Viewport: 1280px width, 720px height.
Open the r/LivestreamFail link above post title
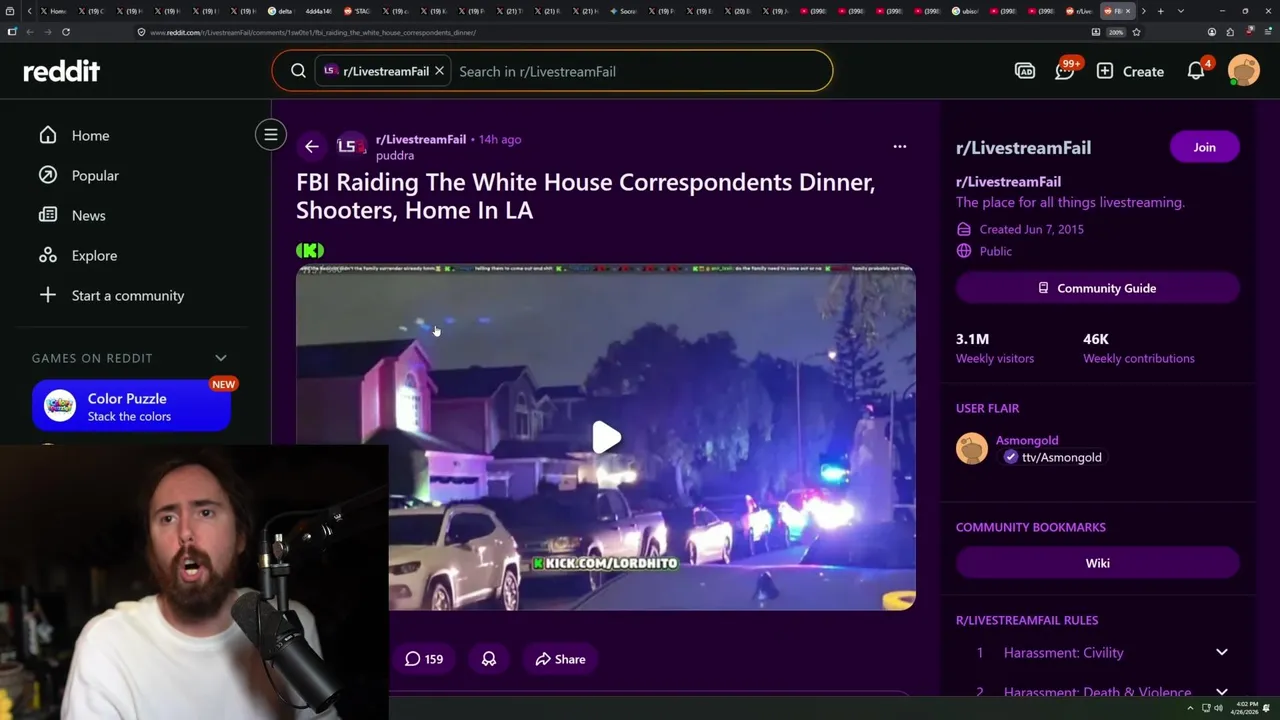(421, 139)
